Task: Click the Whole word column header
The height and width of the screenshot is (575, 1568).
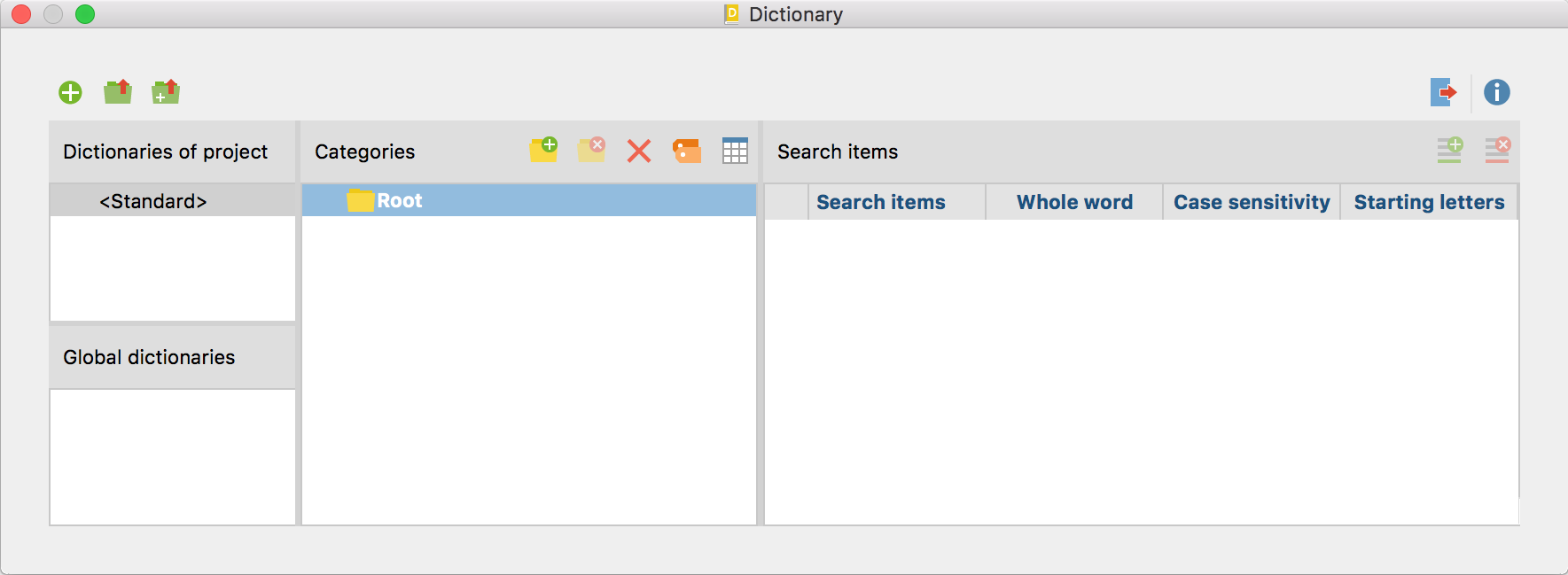Action: (1074, 202)
